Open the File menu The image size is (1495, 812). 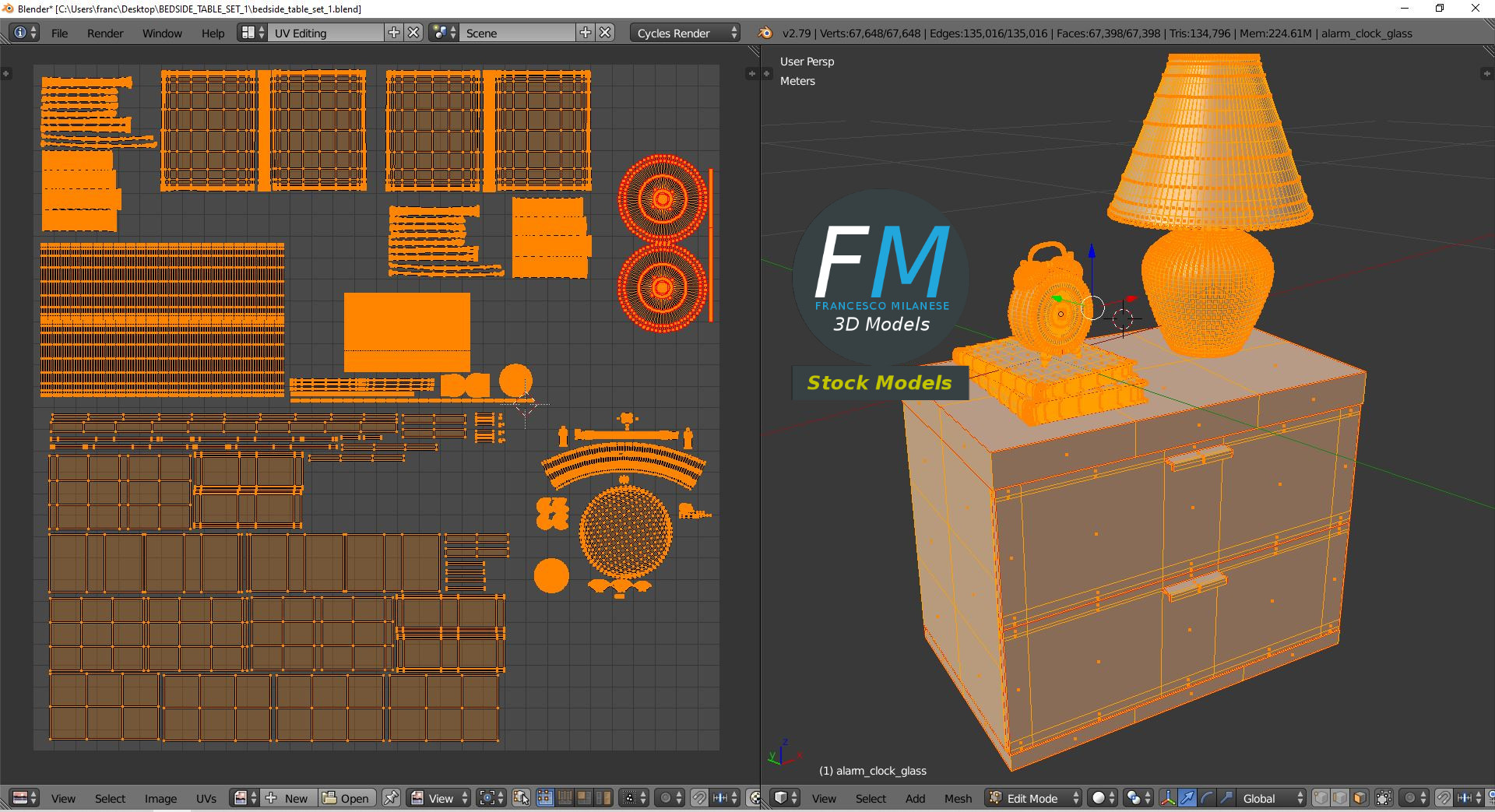(x=59, y=33)
